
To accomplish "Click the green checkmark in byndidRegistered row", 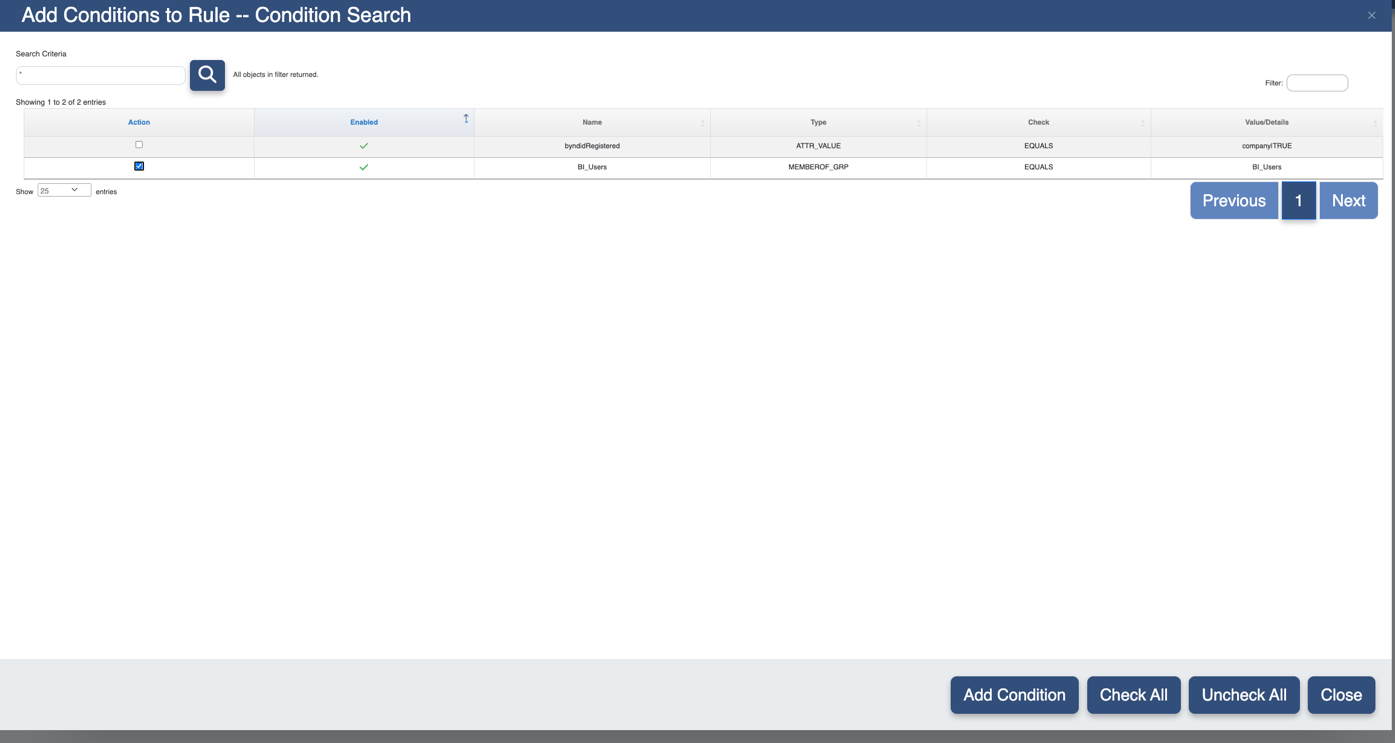I will (364, 146).
